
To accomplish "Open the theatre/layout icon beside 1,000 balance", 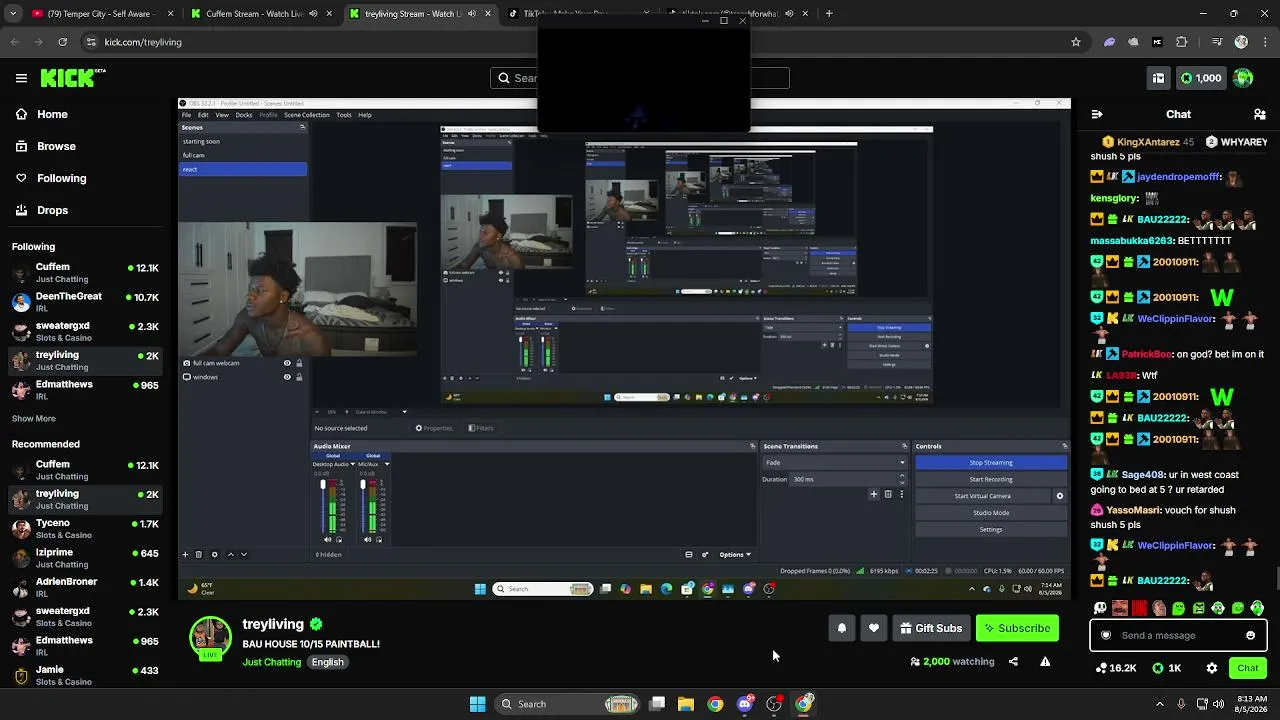I will coord(1158,78).
